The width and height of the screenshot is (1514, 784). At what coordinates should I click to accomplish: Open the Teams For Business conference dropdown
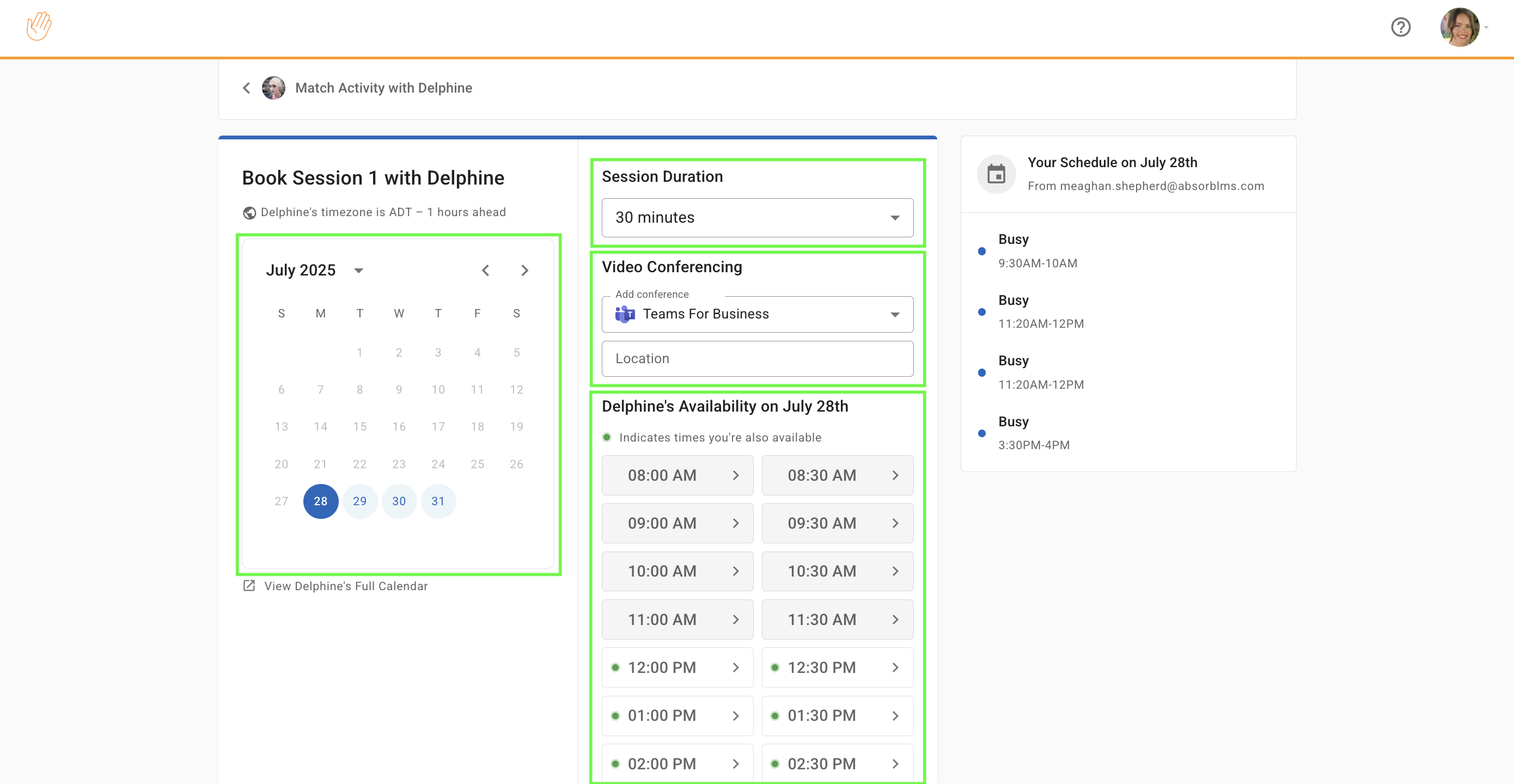tap(757, 315)
